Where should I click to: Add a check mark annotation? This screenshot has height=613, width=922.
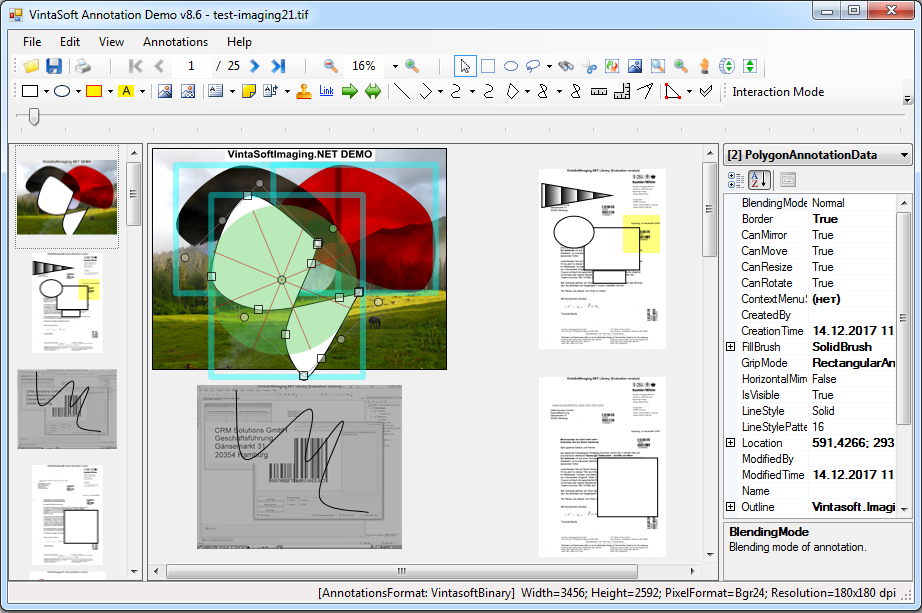point(706,91)
